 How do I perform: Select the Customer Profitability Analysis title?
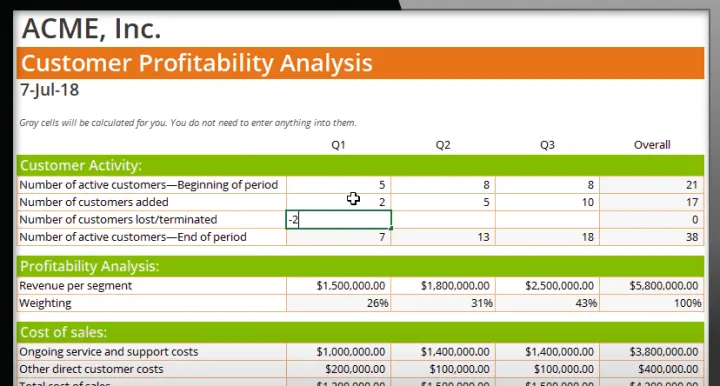coord(197,63)
